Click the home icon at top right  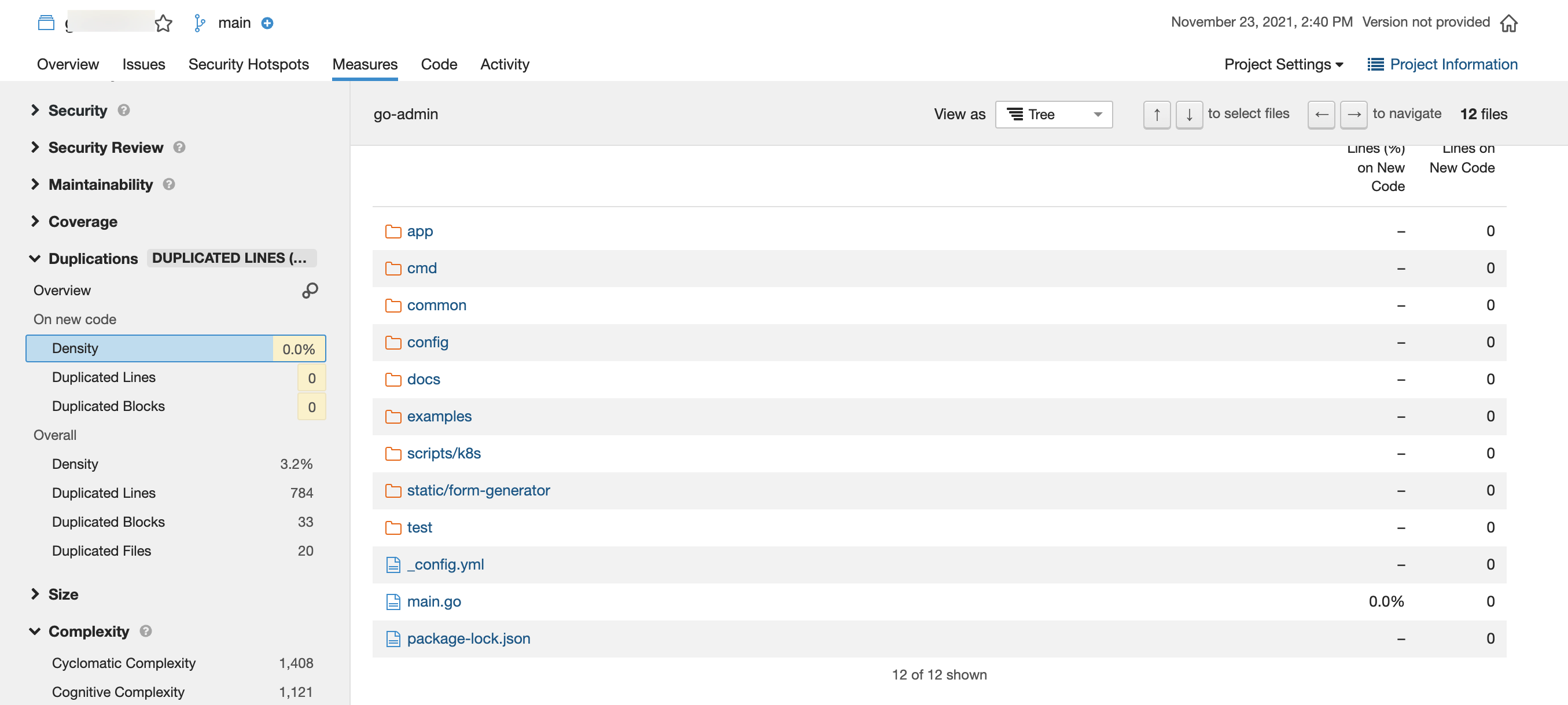(x=1508, y=23)
